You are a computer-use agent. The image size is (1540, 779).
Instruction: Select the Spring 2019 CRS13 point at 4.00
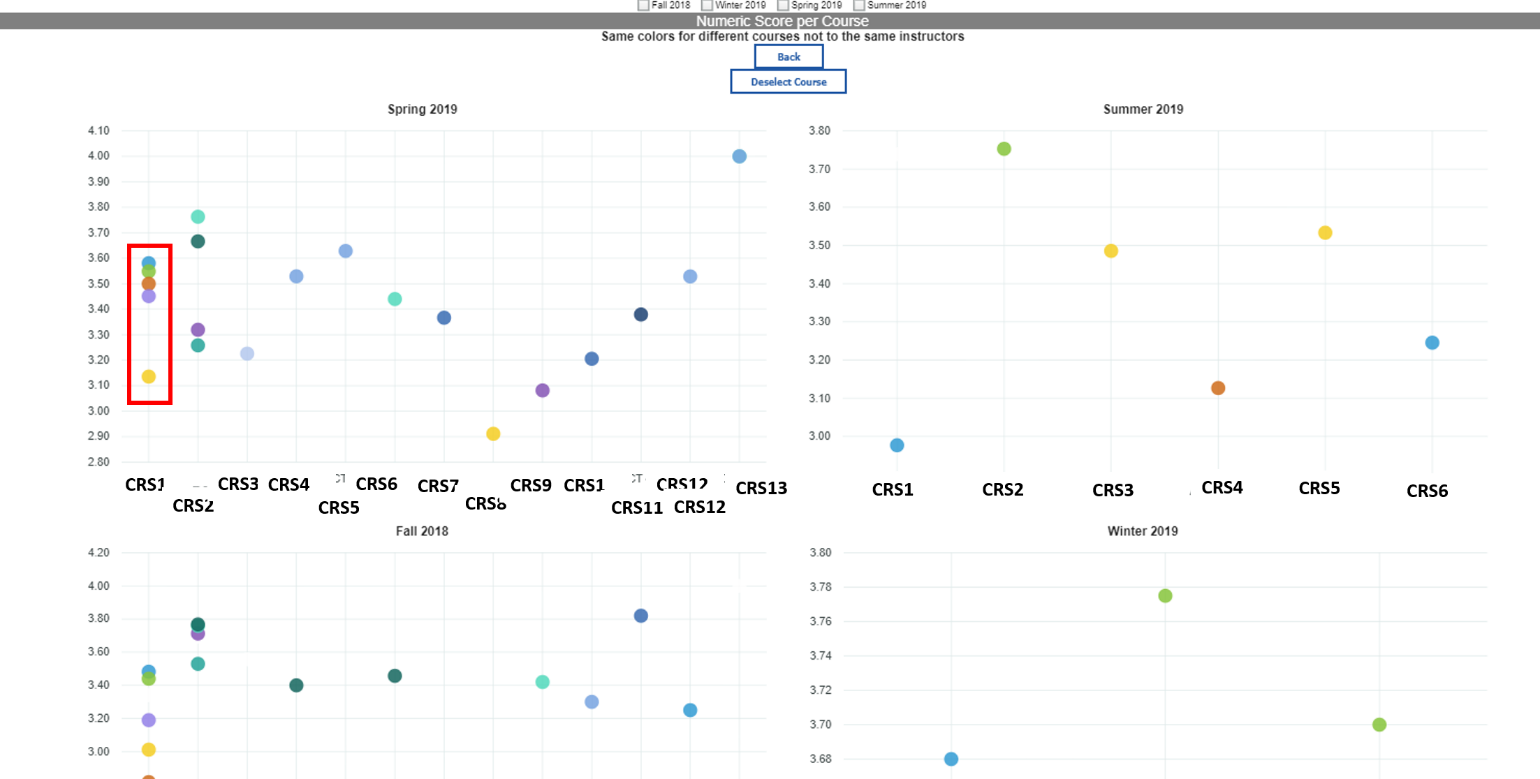click(739, 156)
